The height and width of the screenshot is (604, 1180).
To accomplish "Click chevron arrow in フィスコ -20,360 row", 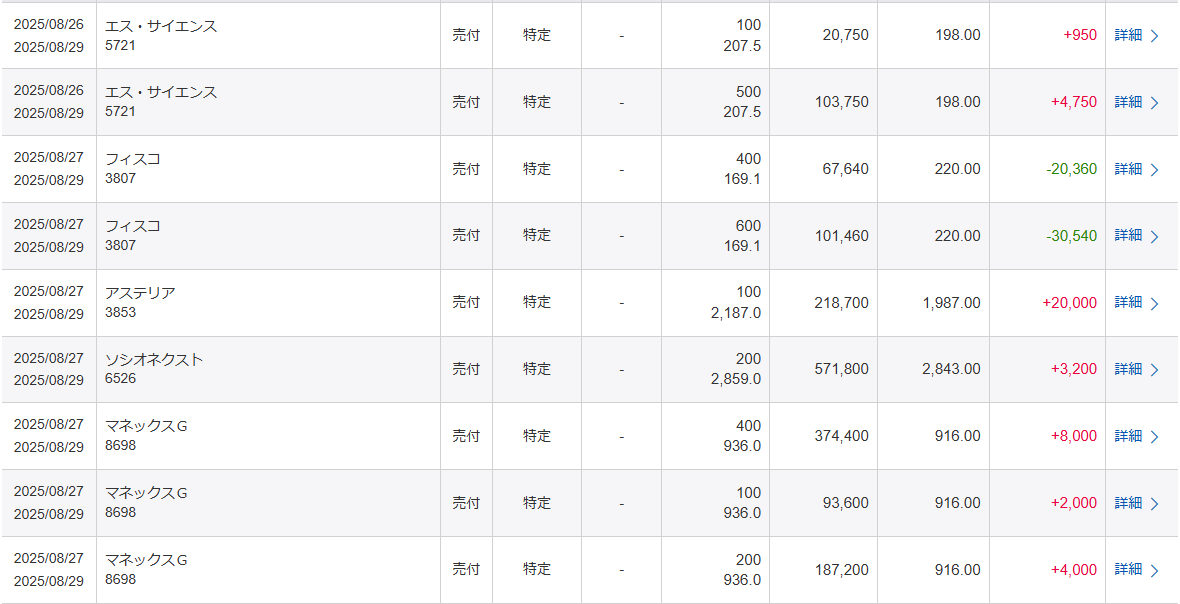I will click(1155, 170).
